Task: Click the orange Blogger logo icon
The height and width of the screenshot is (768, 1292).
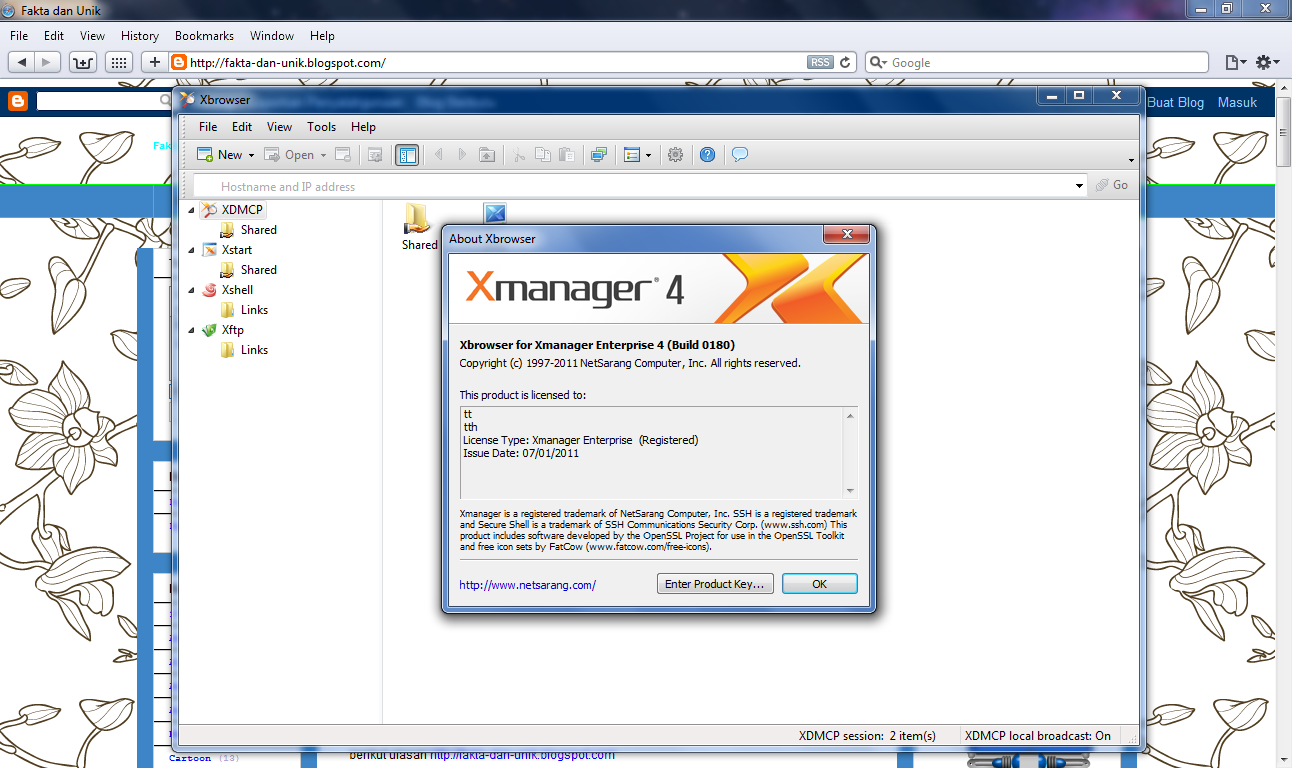Action: tap(17, 101)
